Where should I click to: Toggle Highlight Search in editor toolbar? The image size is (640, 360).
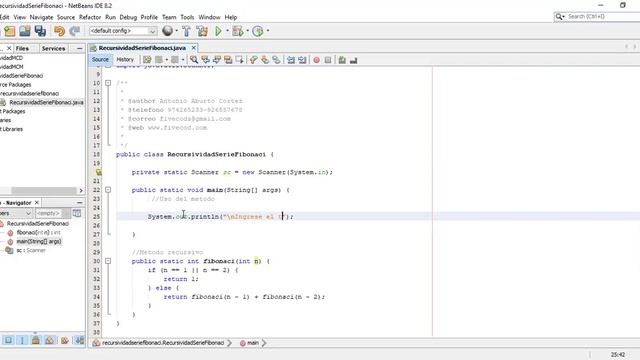pos(228,60)
